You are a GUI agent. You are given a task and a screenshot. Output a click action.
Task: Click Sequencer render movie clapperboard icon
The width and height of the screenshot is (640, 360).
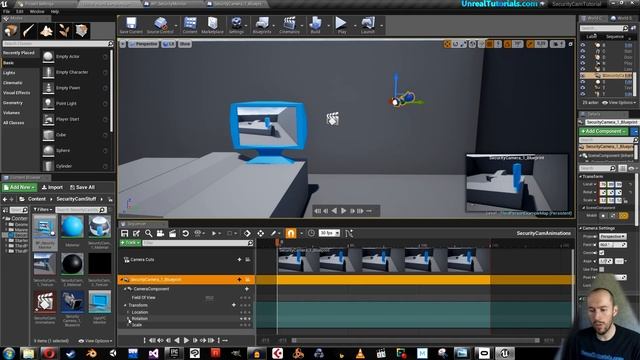[173, 233]
